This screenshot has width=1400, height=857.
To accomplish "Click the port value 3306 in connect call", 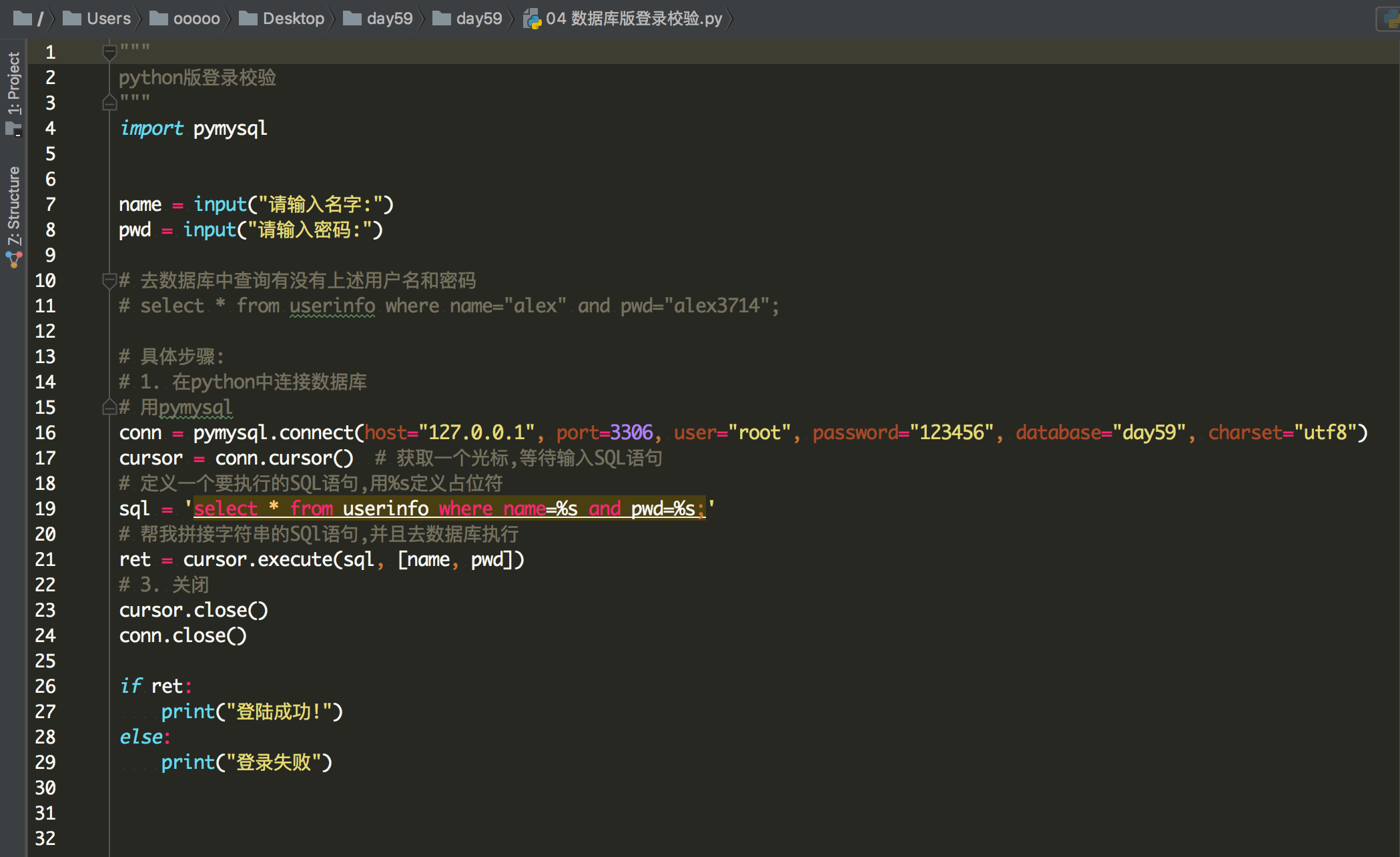I will pyautogui.click(x=631, y=433).
